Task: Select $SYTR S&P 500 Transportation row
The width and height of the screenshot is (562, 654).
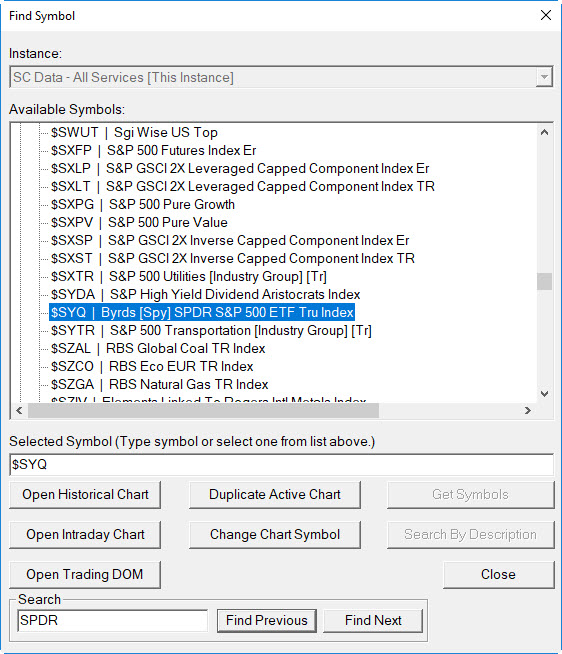Action: pyautogui.click(x=211, y=330)
